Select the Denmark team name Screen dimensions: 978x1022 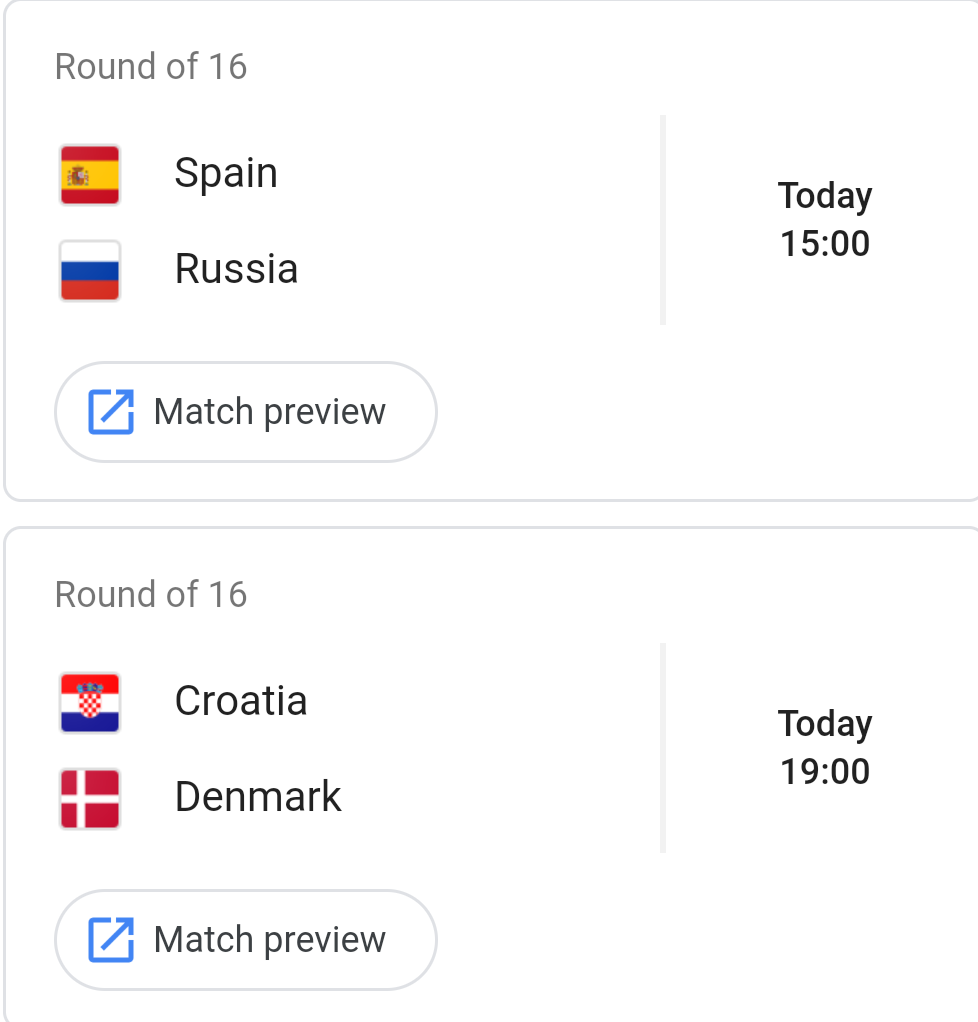pos(258,797)
